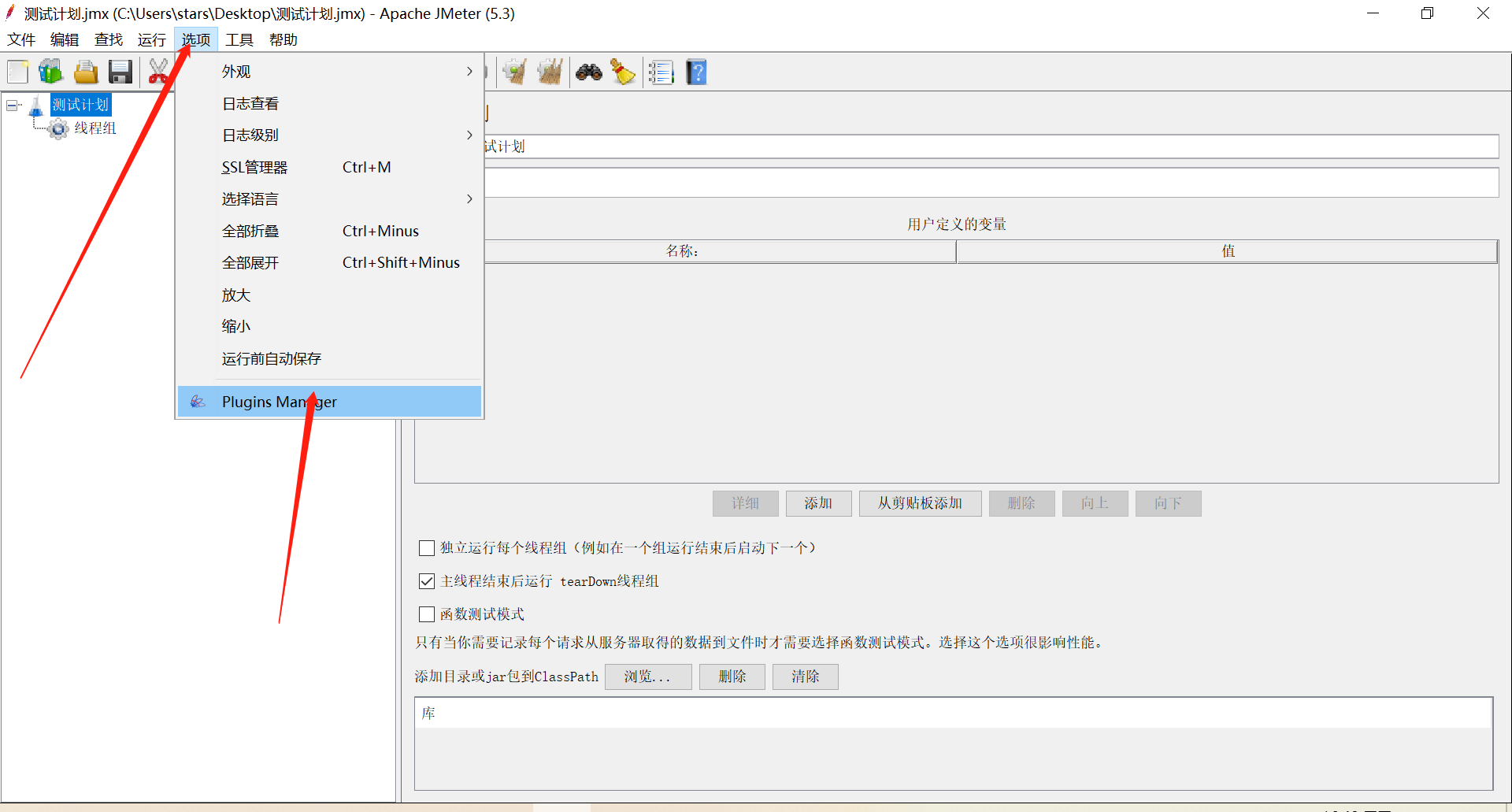Open the help book icon in toolbar
The width and height of the screenshot is (1512, 812).
696,72
